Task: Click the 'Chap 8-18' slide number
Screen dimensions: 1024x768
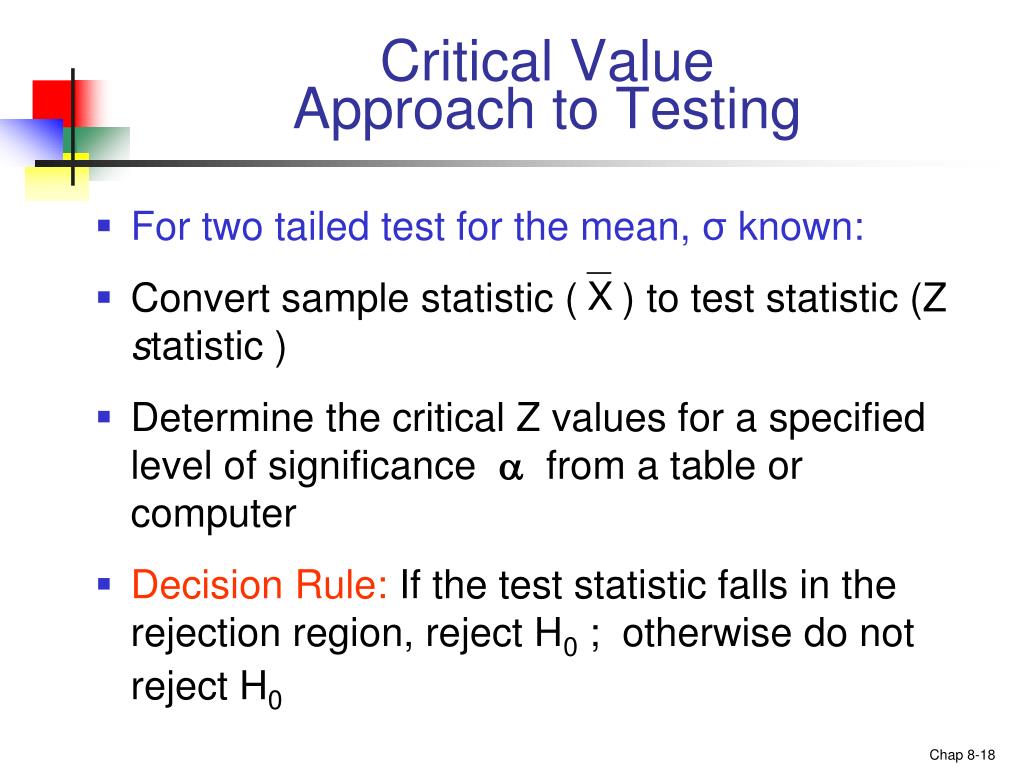Action: pos(962,754)
